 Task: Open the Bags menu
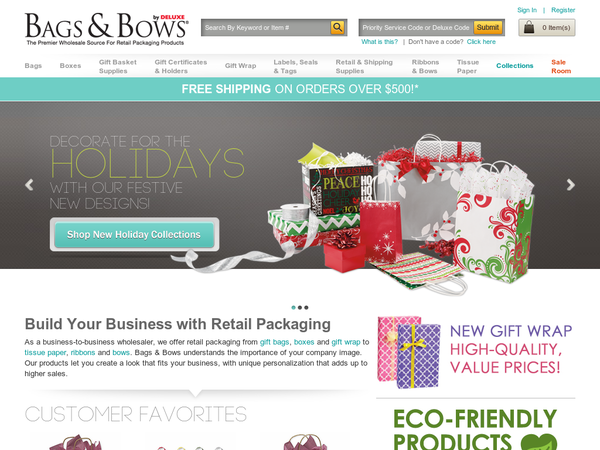click(x=33, y=66)
